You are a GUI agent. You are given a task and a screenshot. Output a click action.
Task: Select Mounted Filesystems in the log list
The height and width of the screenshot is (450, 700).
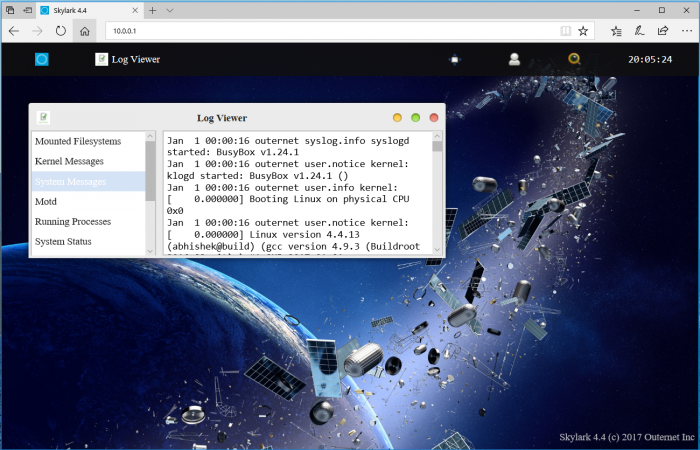tap(88, 141)
